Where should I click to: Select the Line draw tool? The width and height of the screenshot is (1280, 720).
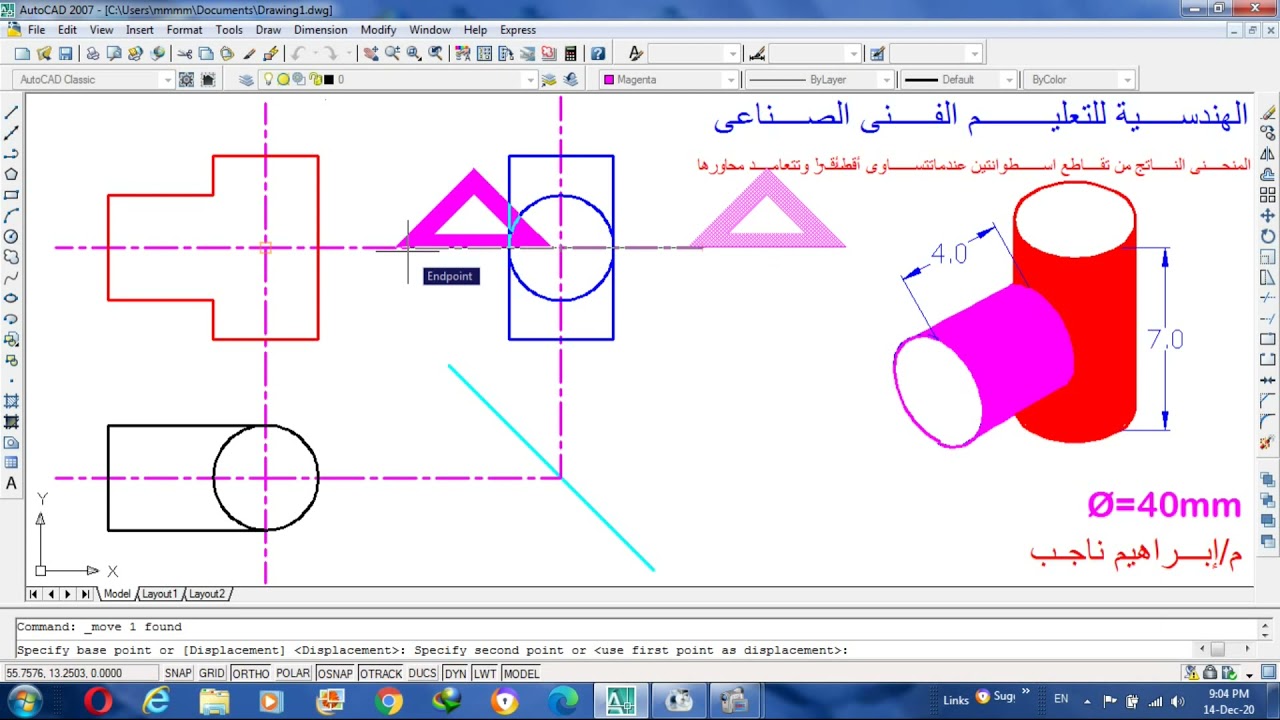(12, 112)
